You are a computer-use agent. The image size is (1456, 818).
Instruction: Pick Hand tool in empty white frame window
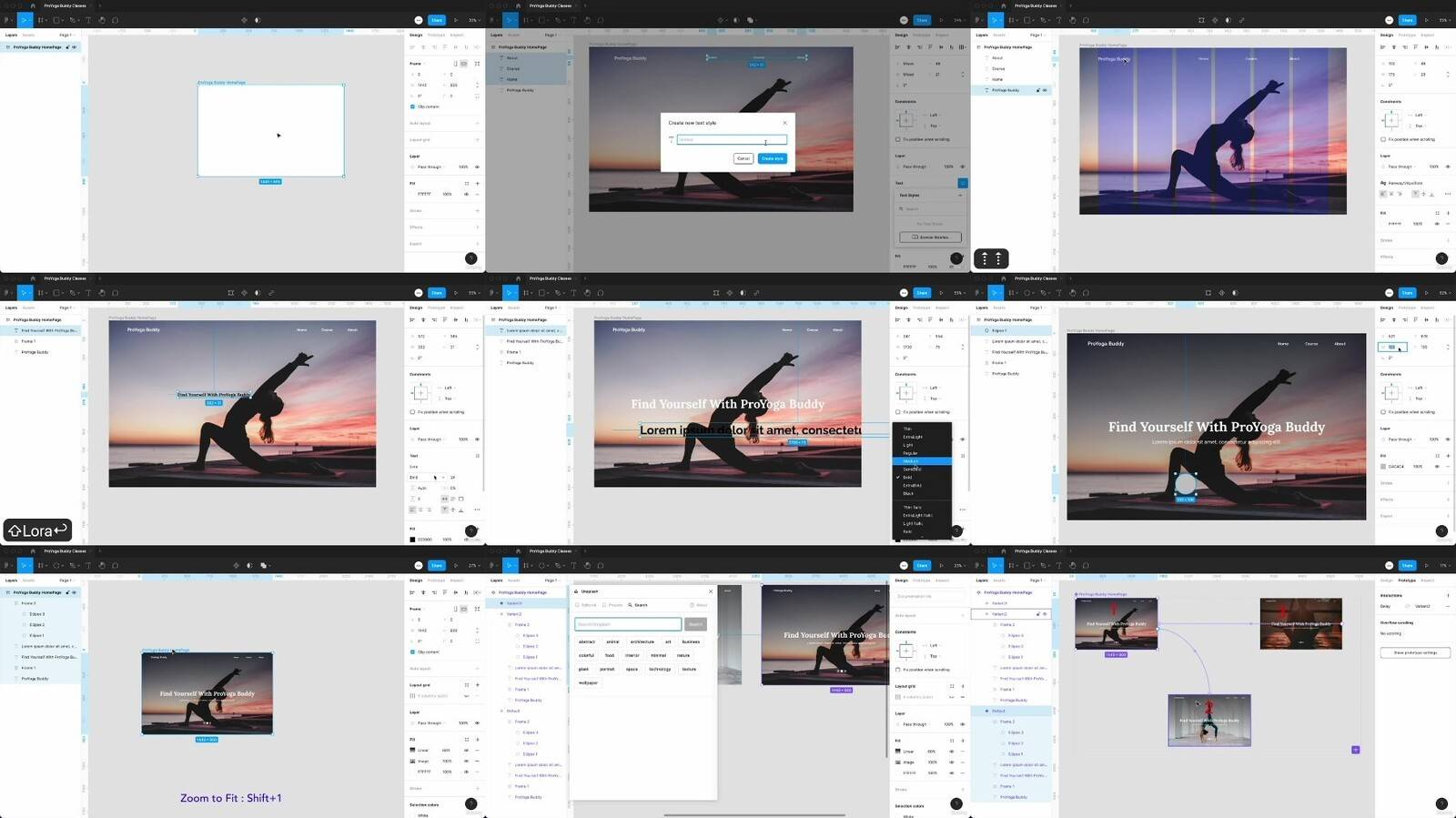coord(102,20)
